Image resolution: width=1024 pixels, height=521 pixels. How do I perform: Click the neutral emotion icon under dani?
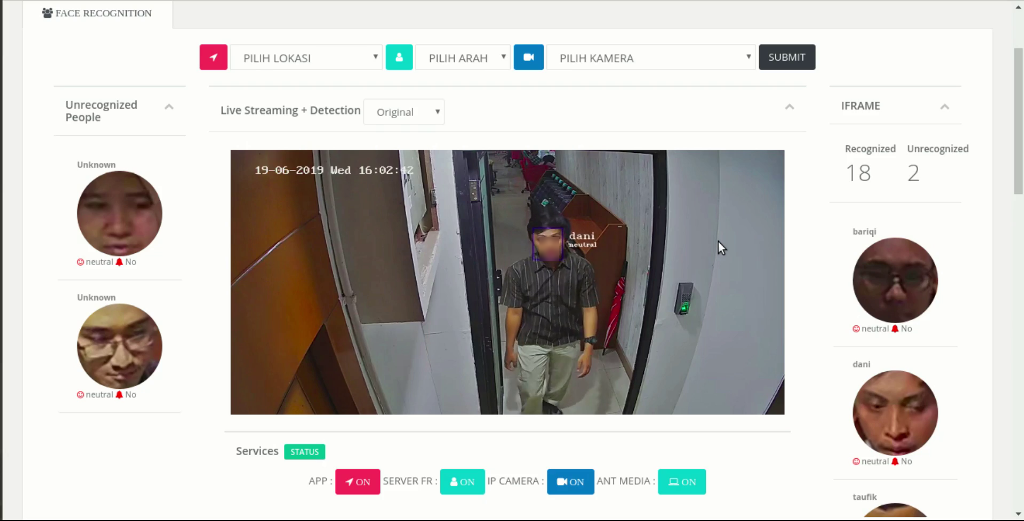[x=856, y=461]
